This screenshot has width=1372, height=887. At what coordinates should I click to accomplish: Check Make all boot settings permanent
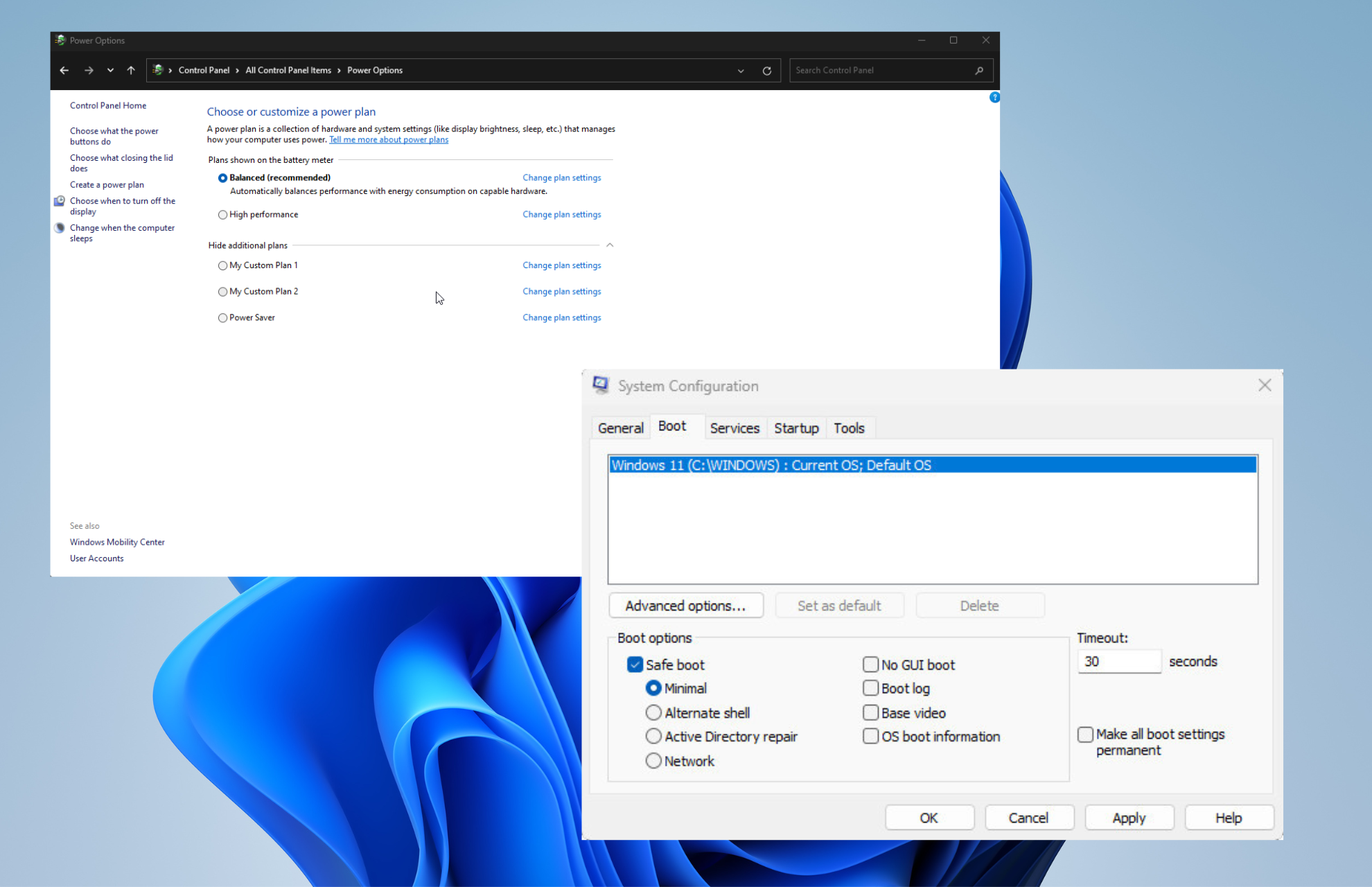point(1085,735)
